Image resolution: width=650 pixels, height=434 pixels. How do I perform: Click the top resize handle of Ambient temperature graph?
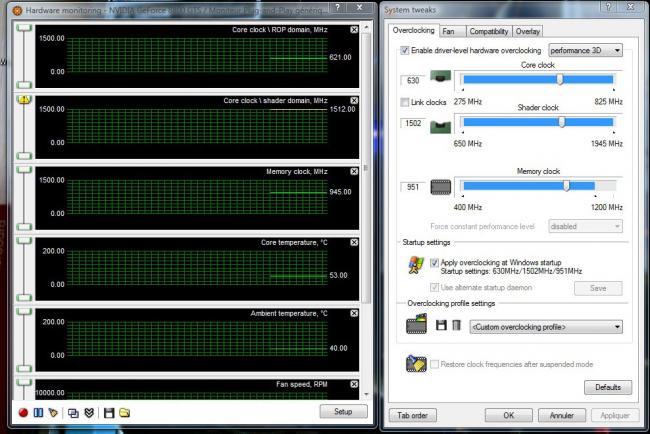point(24,311)
